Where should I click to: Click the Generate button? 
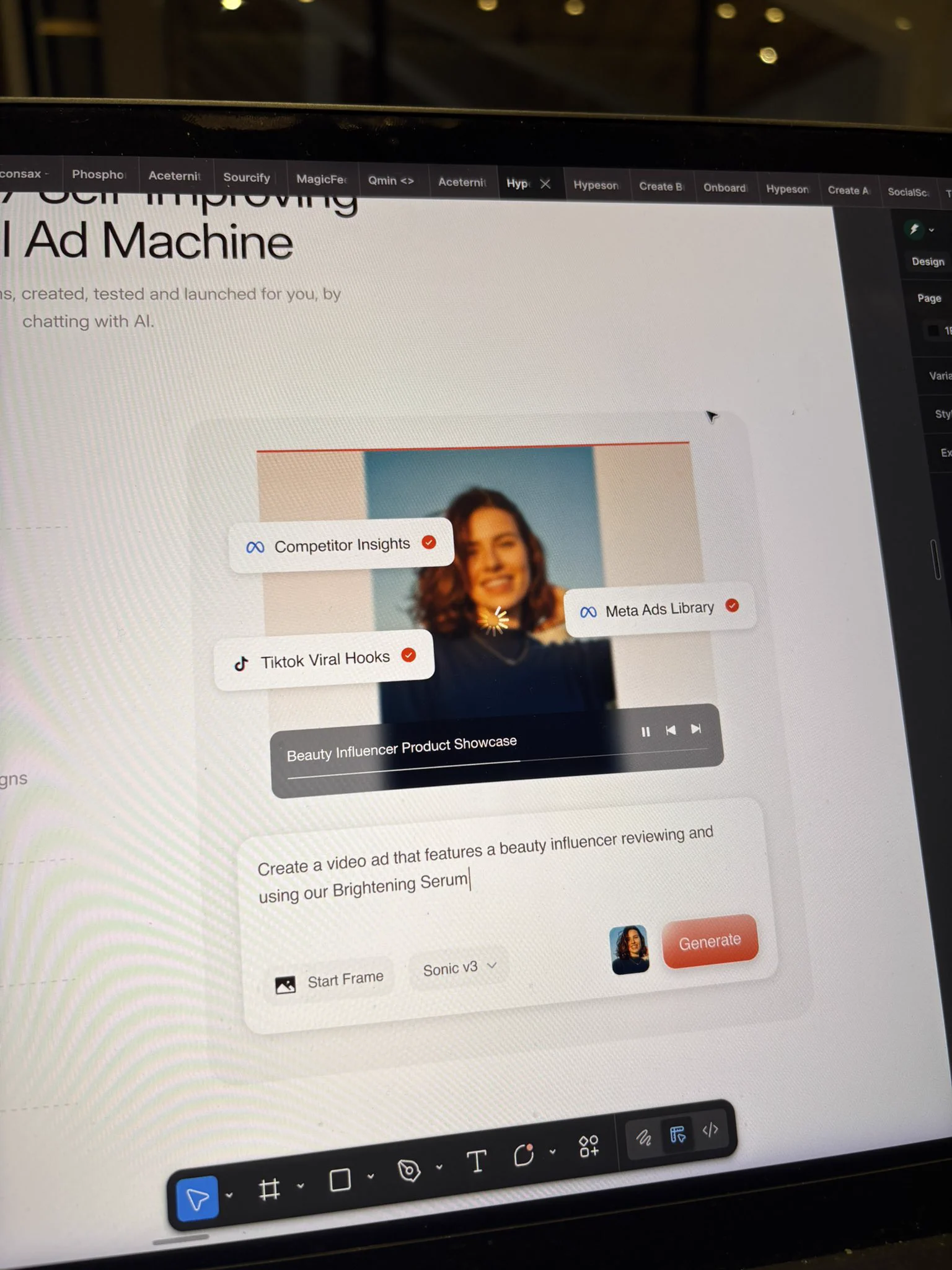click(x=710, y=941)
